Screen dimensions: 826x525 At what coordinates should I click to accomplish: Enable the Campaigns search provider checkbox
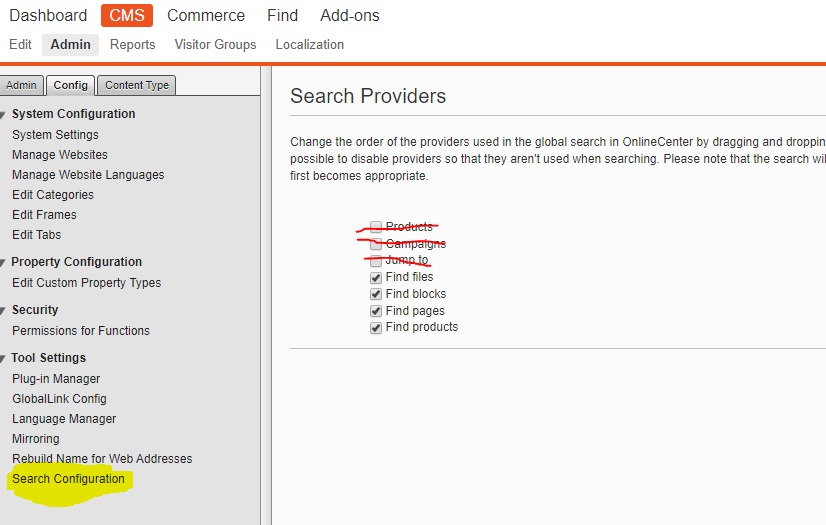(x=376, y=244)
